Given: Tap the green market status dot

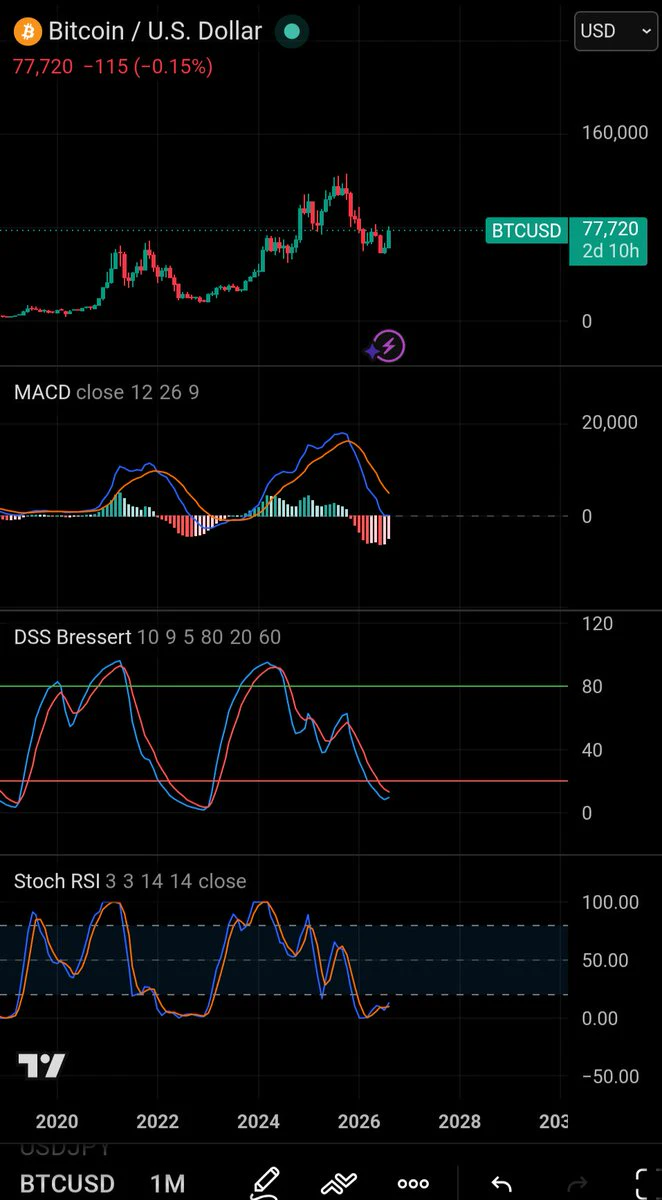Looking at the screenshot, I should pos(290,32).
